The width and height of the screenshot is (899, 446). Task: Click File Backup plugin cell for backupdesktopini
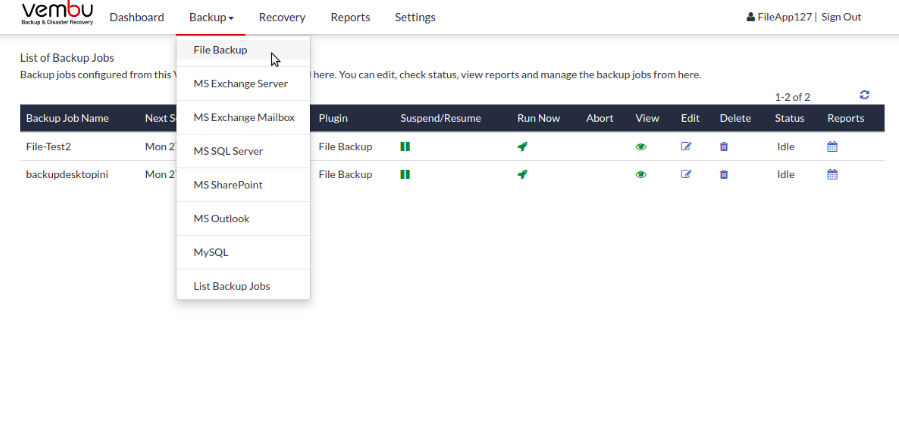pyautogui.click(x=345, y=174)
